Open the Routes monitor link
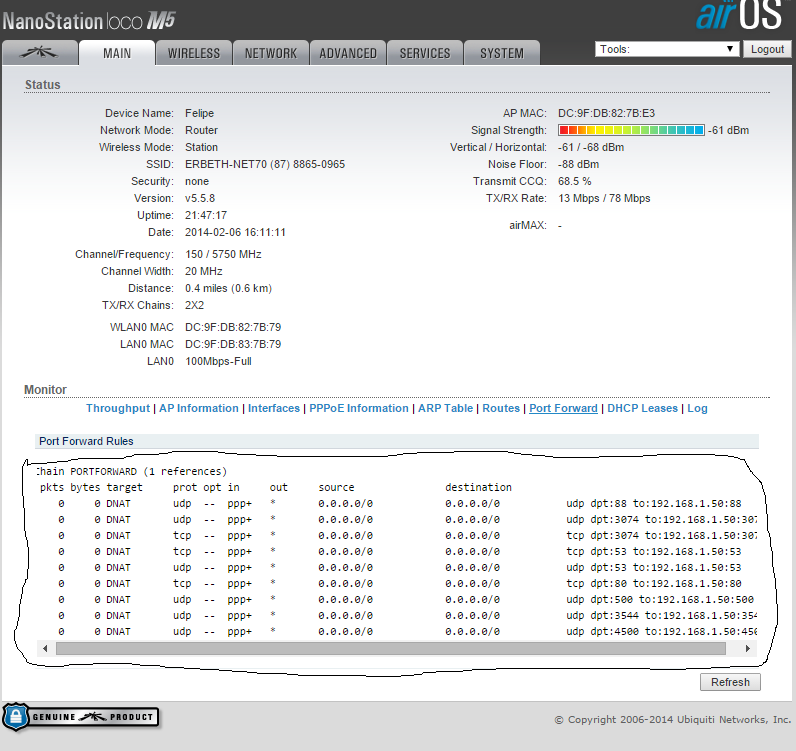796x751 pixels. click(x=501, y=408)
